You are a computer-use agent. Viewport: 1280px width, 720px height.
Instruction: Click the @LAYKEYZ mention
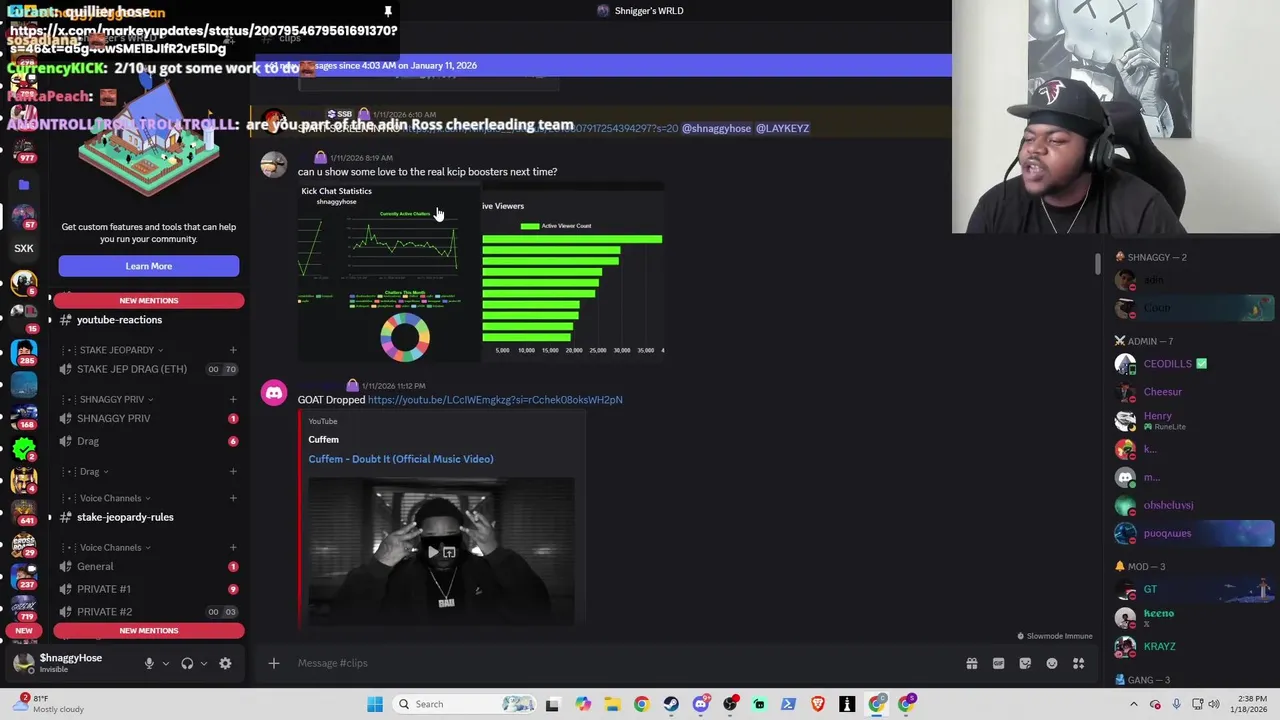(782, 128)
